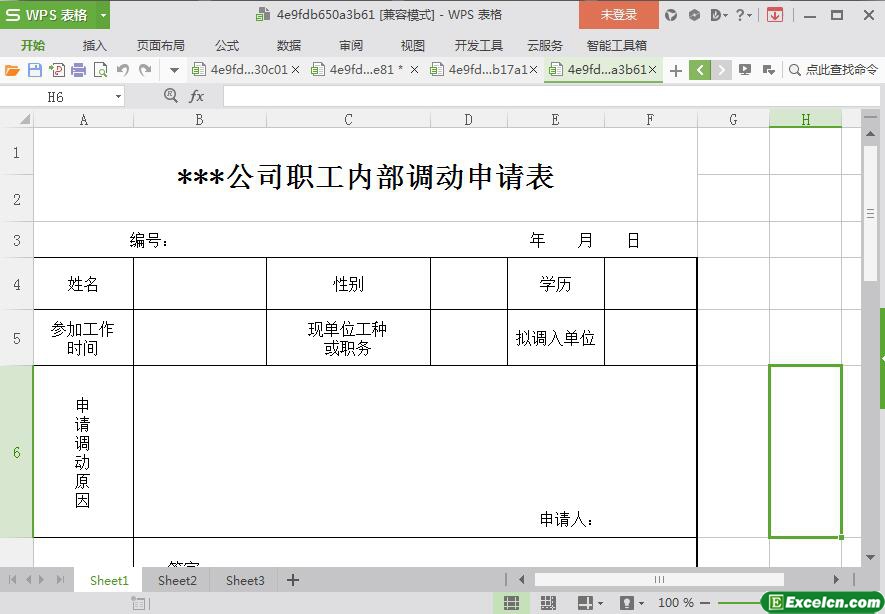The width and height of the screenshot is (885, 614).
Task: Add a new sheet with plus button
Action: 293,580
